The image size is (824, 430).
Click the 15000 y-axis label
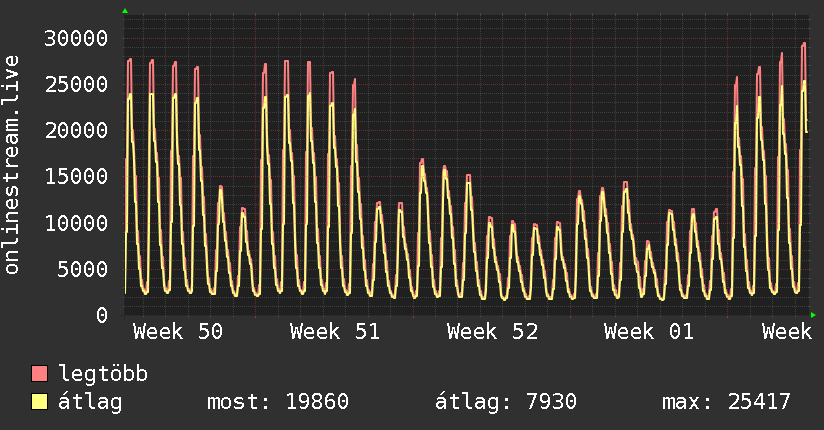coord(77,177)
